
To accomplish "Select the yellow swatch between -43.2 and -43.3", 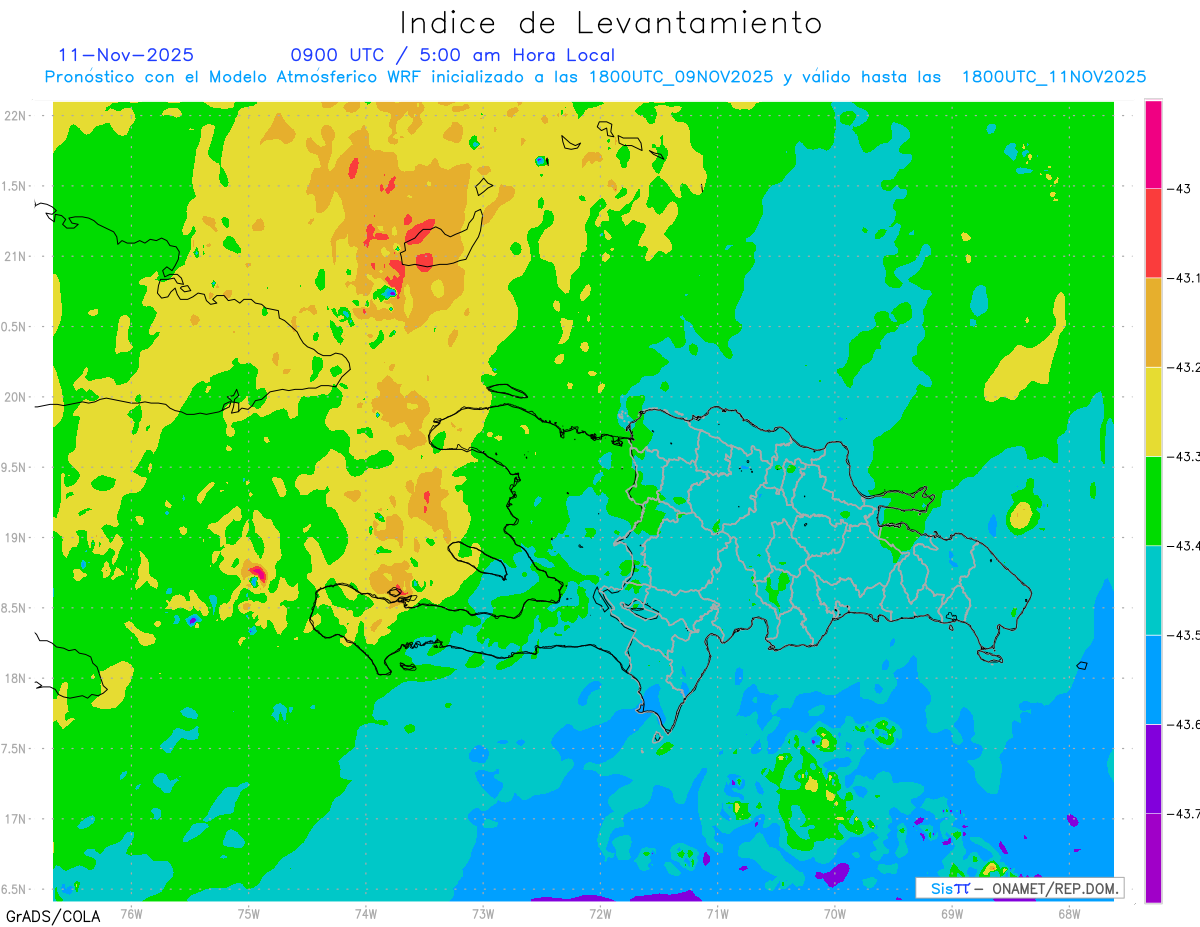I will [1153, 411].
